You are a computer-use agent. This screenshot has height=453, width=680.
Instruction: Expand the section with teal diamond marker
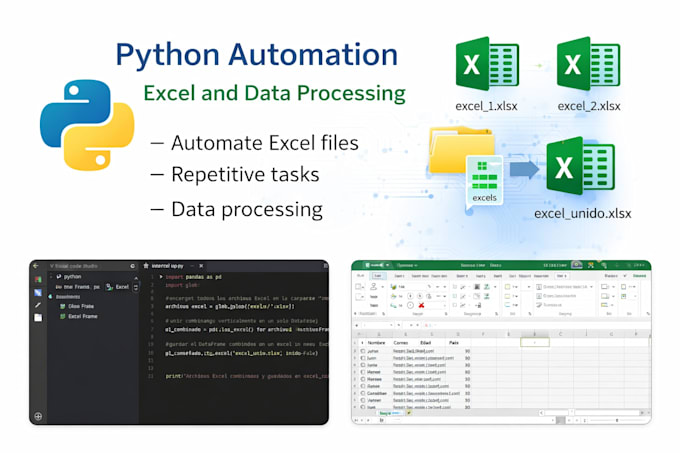click(50, 297)
